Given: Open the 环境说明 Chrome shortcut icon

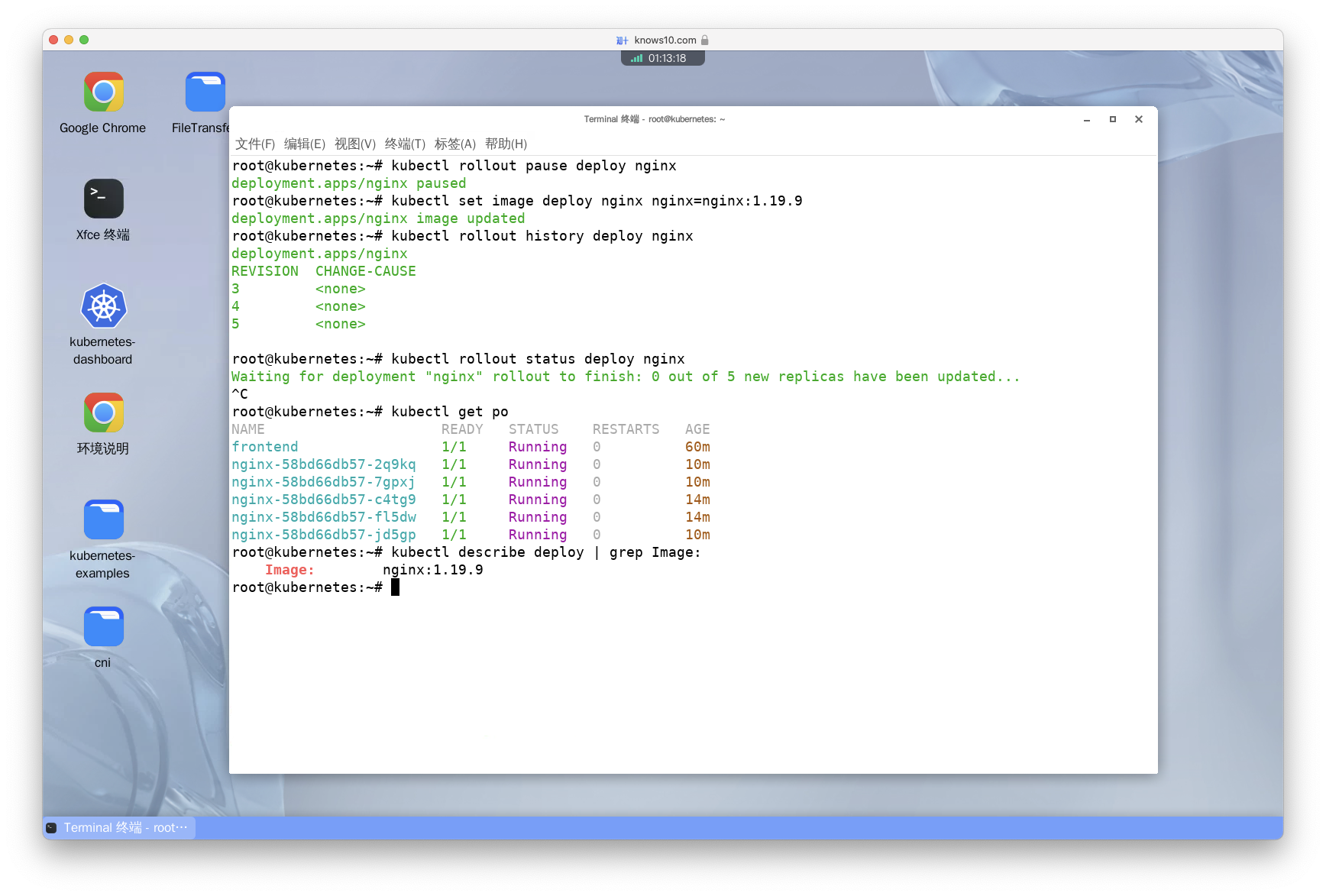Looking at the screenshot, I should [103, 413].
